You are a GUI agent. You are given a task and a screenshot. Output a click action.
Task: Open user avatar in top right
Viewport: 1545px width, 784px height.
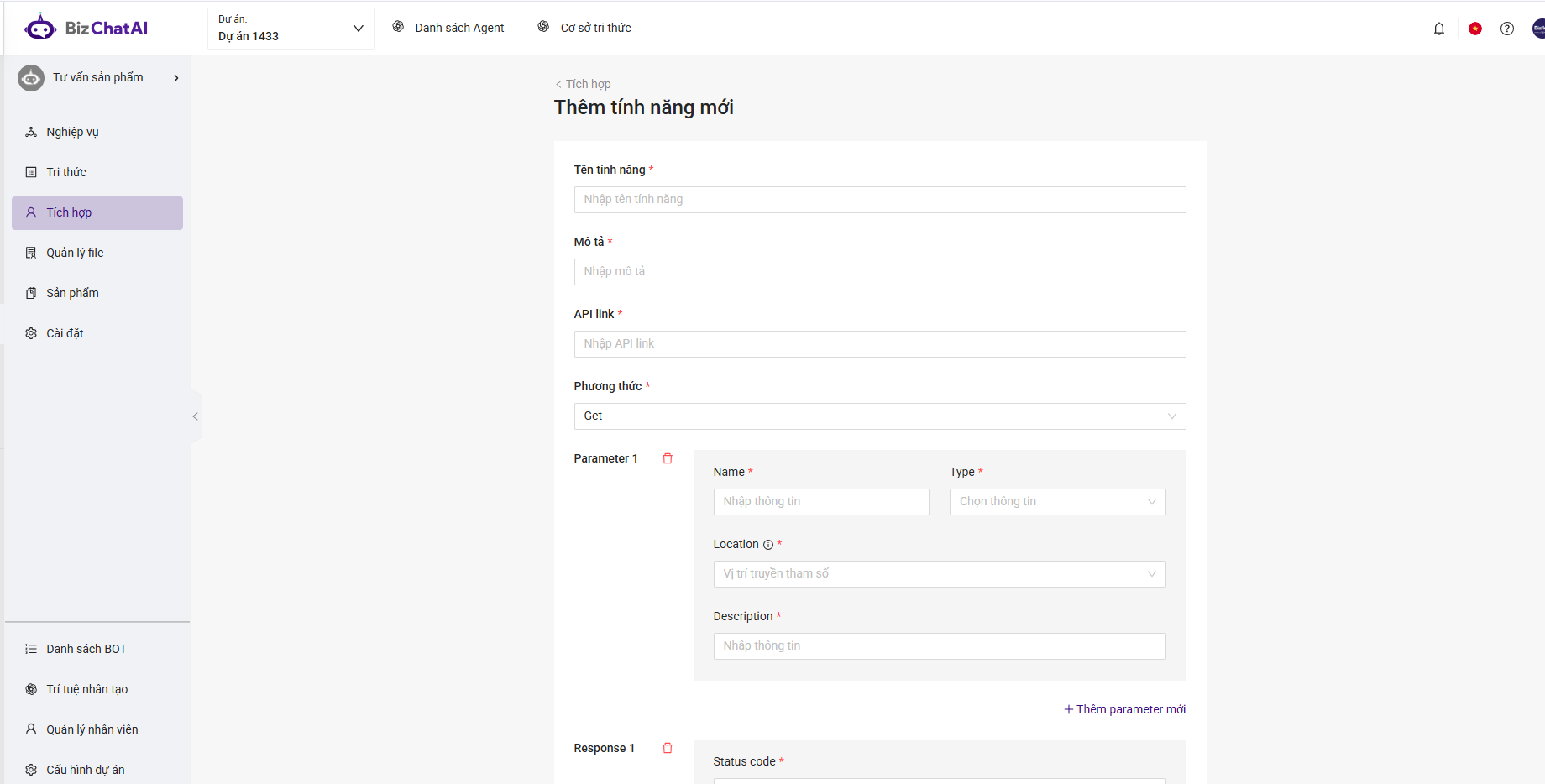click(1538, 29)
